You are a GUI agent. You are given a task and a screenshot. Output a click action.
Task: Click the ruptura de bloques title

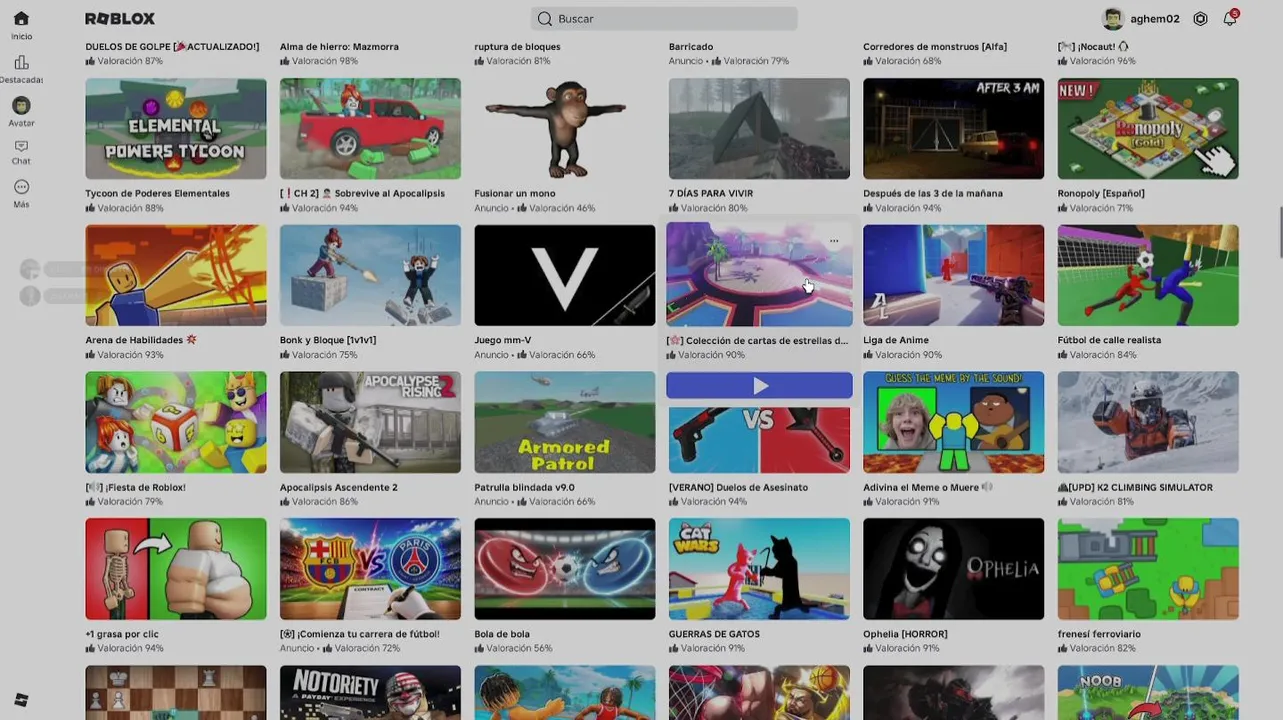[517, 47]
